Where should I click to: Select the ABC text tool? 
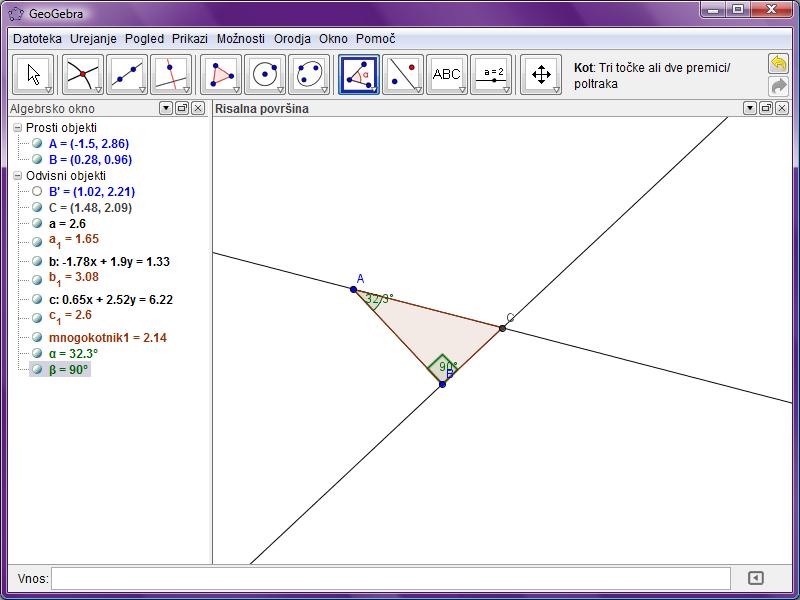point(446,74)
